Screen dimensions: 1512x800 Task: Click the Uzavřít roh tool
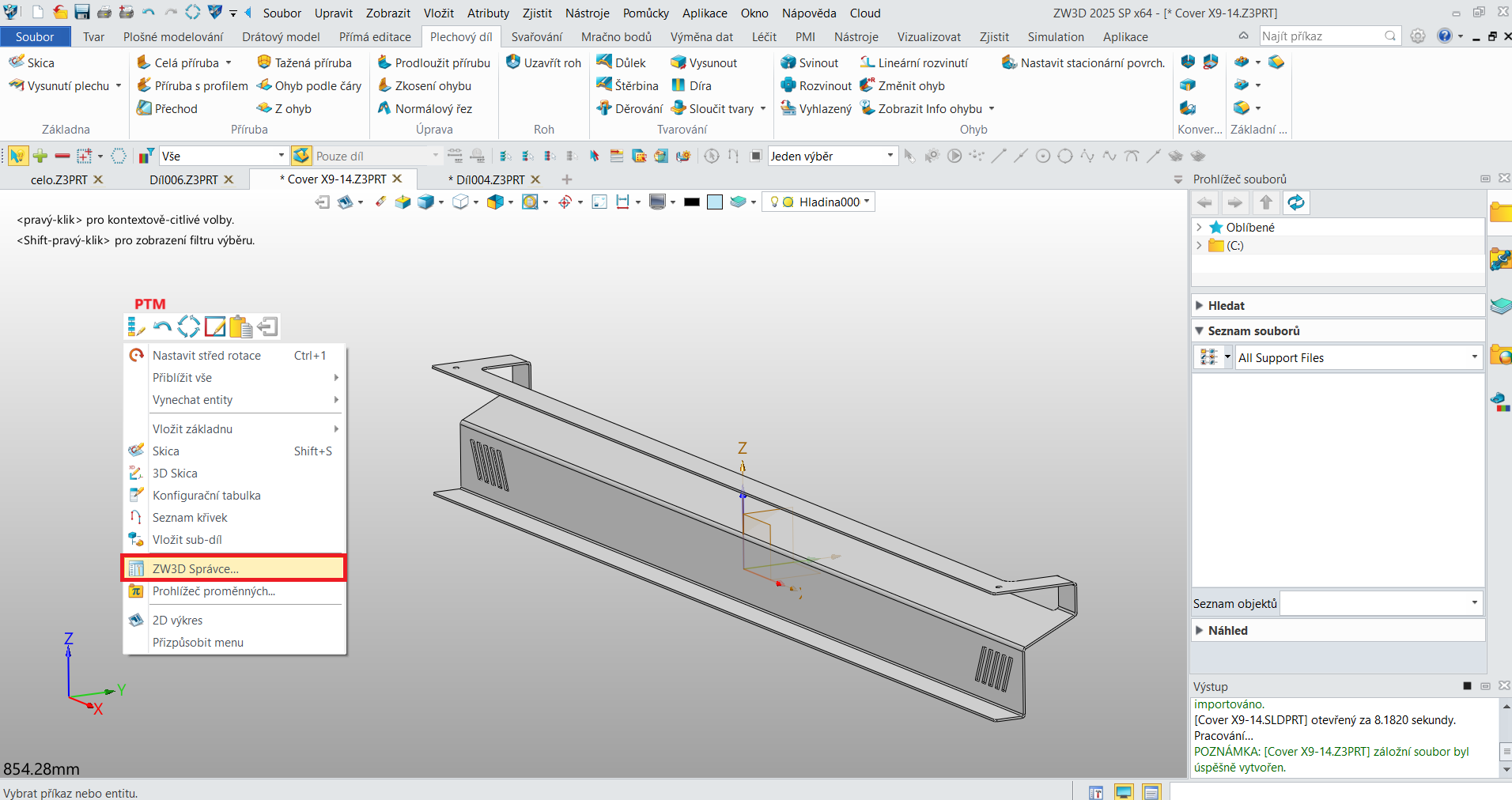[543, 62]
